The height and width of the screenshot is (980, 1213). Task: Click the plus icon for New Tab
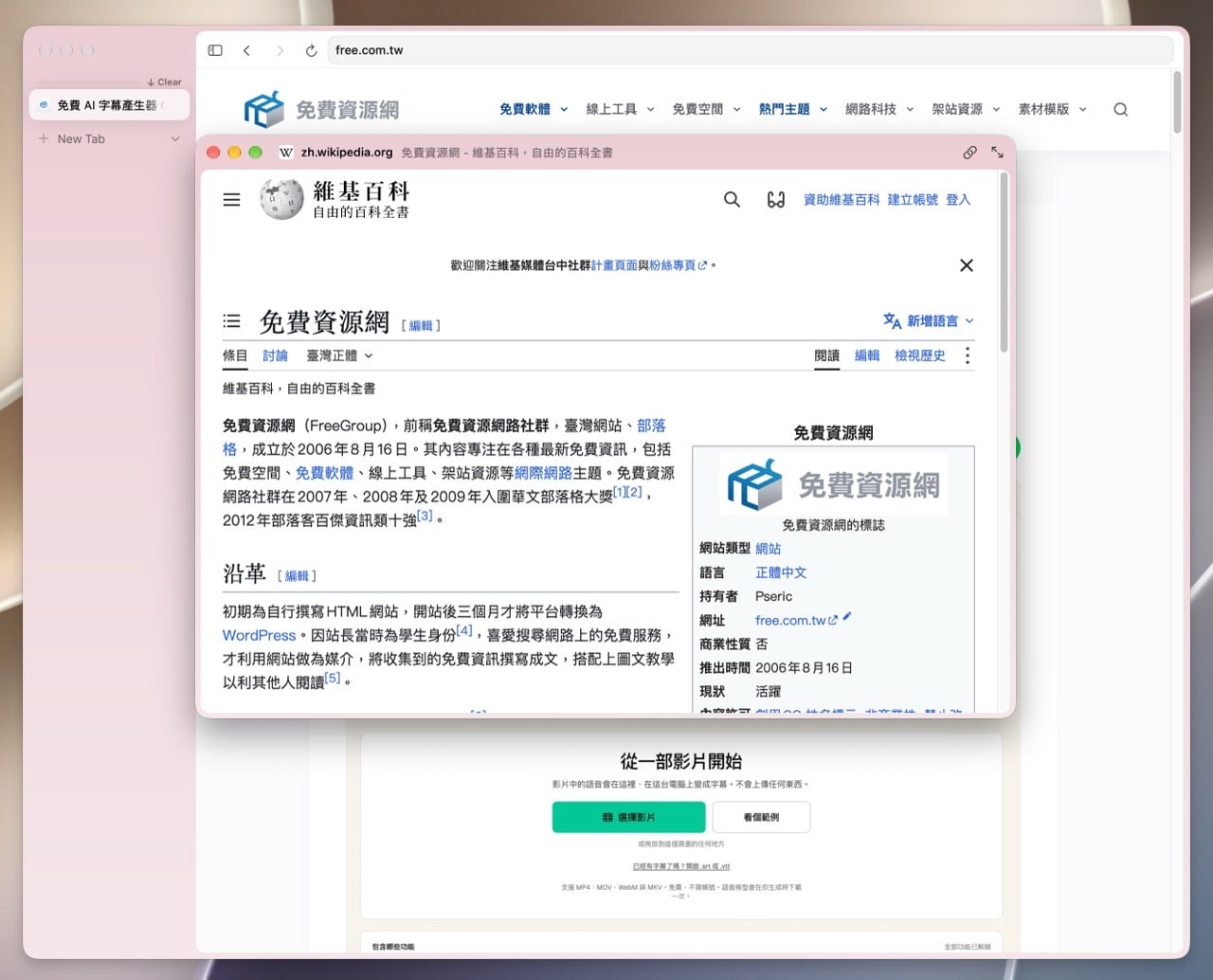[44, 138]
